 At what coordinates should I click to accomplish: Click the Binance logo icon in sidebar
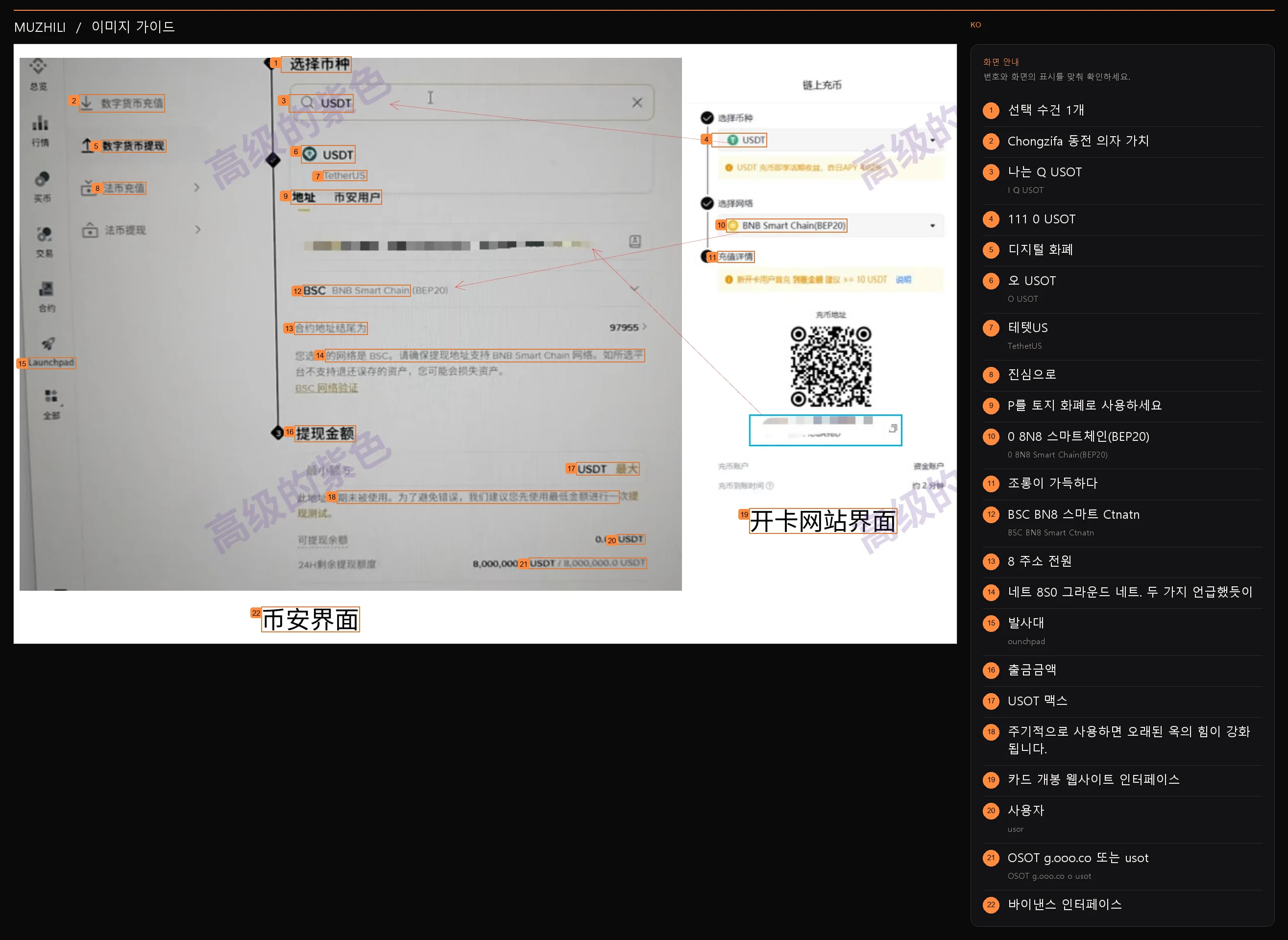pos(38,66)
